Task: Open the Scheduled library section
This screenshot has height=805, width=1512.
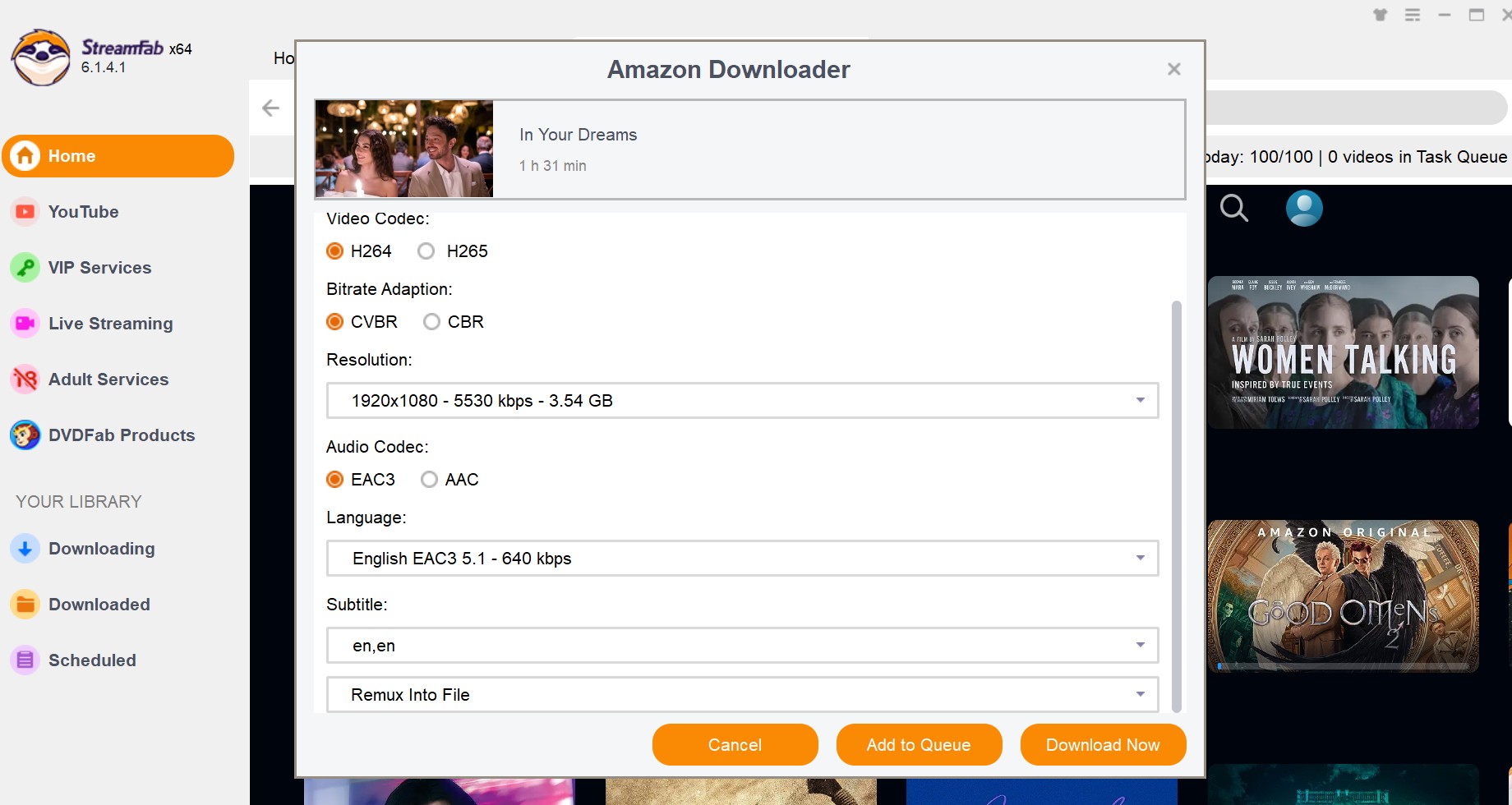Action: tap(92, 660)
